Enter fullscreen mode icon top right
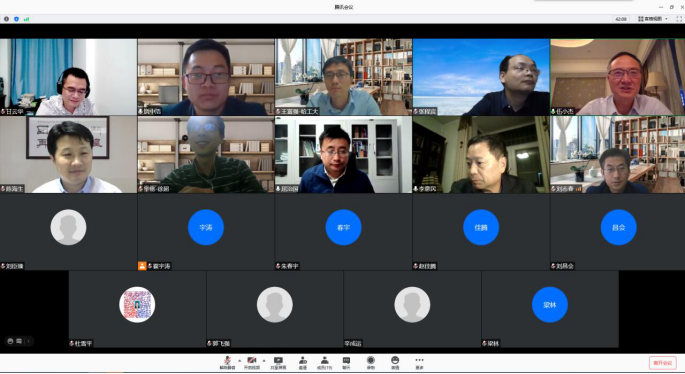 coord(679,19)
